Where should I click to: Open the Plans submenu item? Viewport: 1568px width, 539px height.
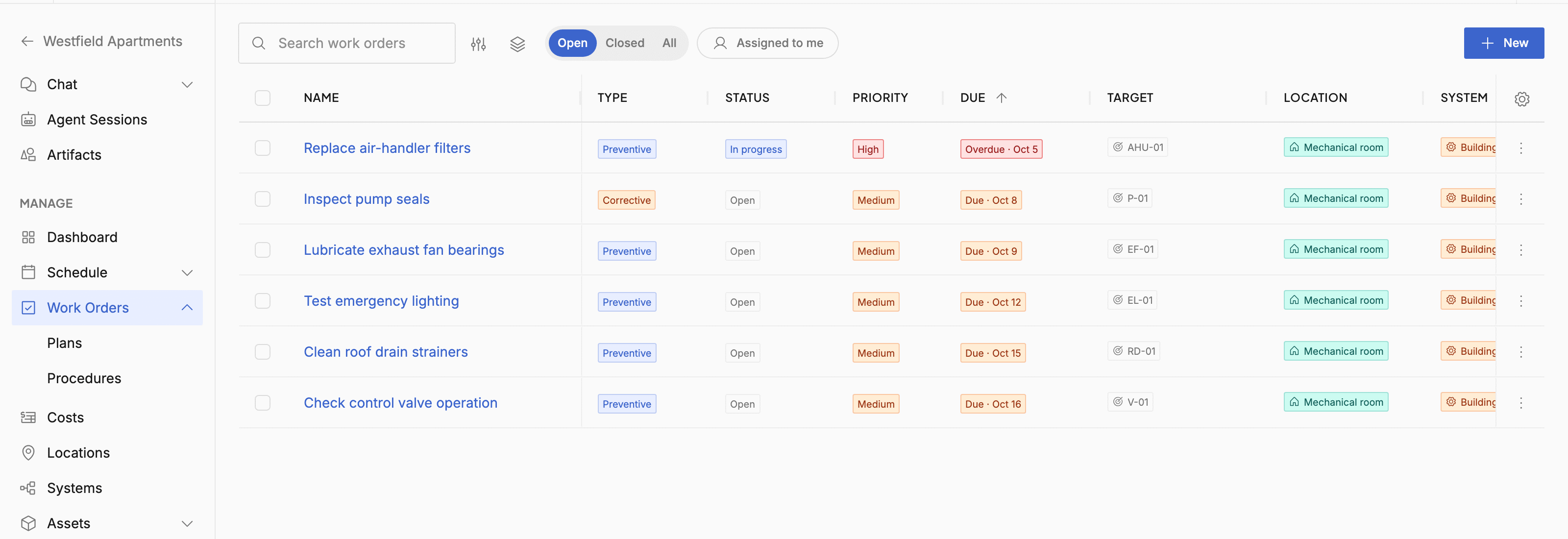click(x=65, y=343)
